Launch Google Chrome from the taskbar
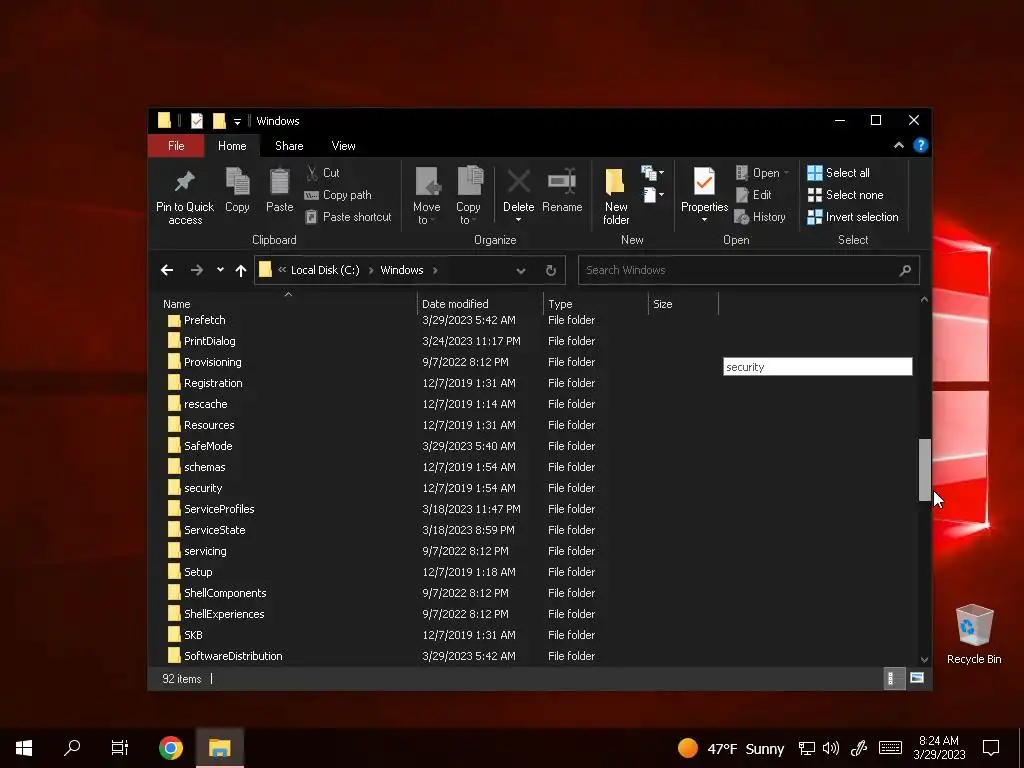Screen dimensions: 1024x768 [170, 748]
